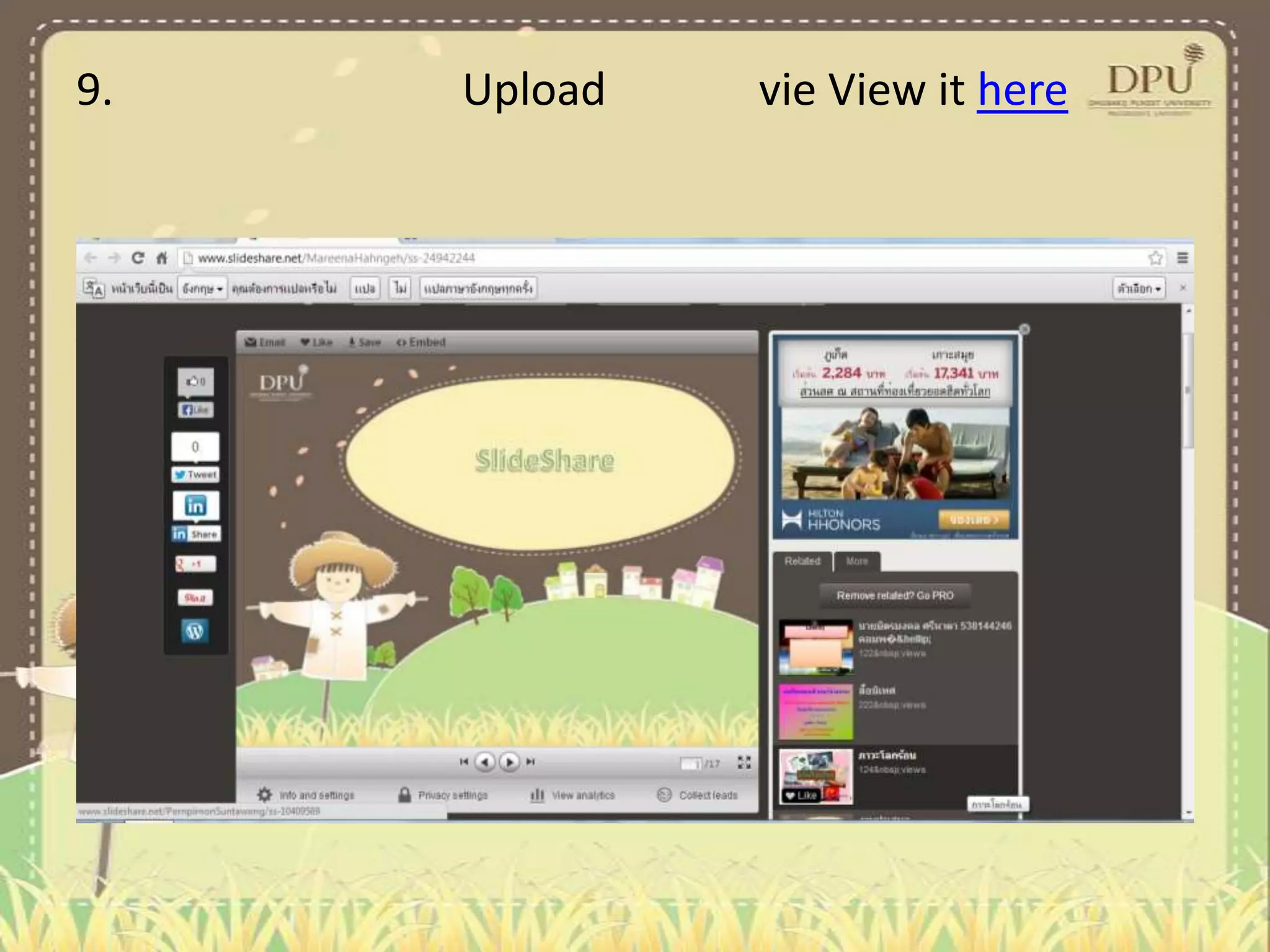
Task: Reload the page with the refresh icon
Action: (x=138, y=258)
